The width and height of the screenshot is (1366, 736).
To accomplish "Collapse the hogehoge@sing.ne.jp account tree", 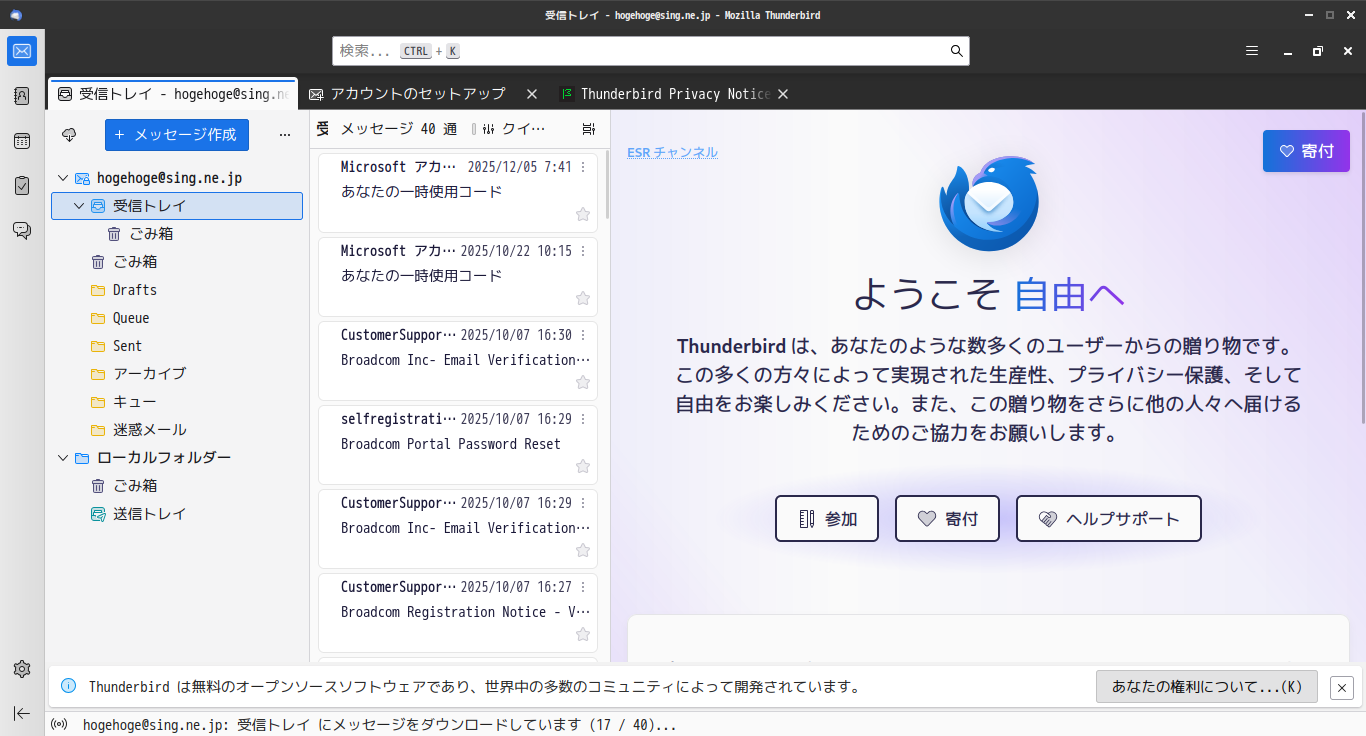I will (63, 178).
